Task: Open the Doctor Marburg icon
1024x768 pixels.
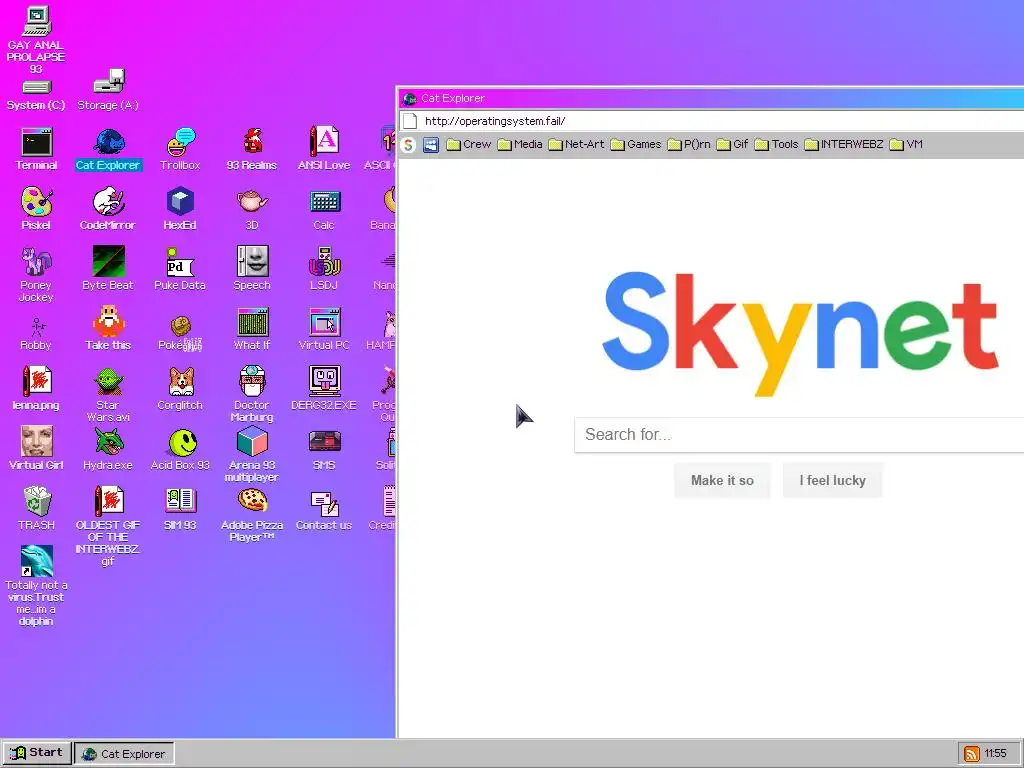Action: (x=252, y=394)
